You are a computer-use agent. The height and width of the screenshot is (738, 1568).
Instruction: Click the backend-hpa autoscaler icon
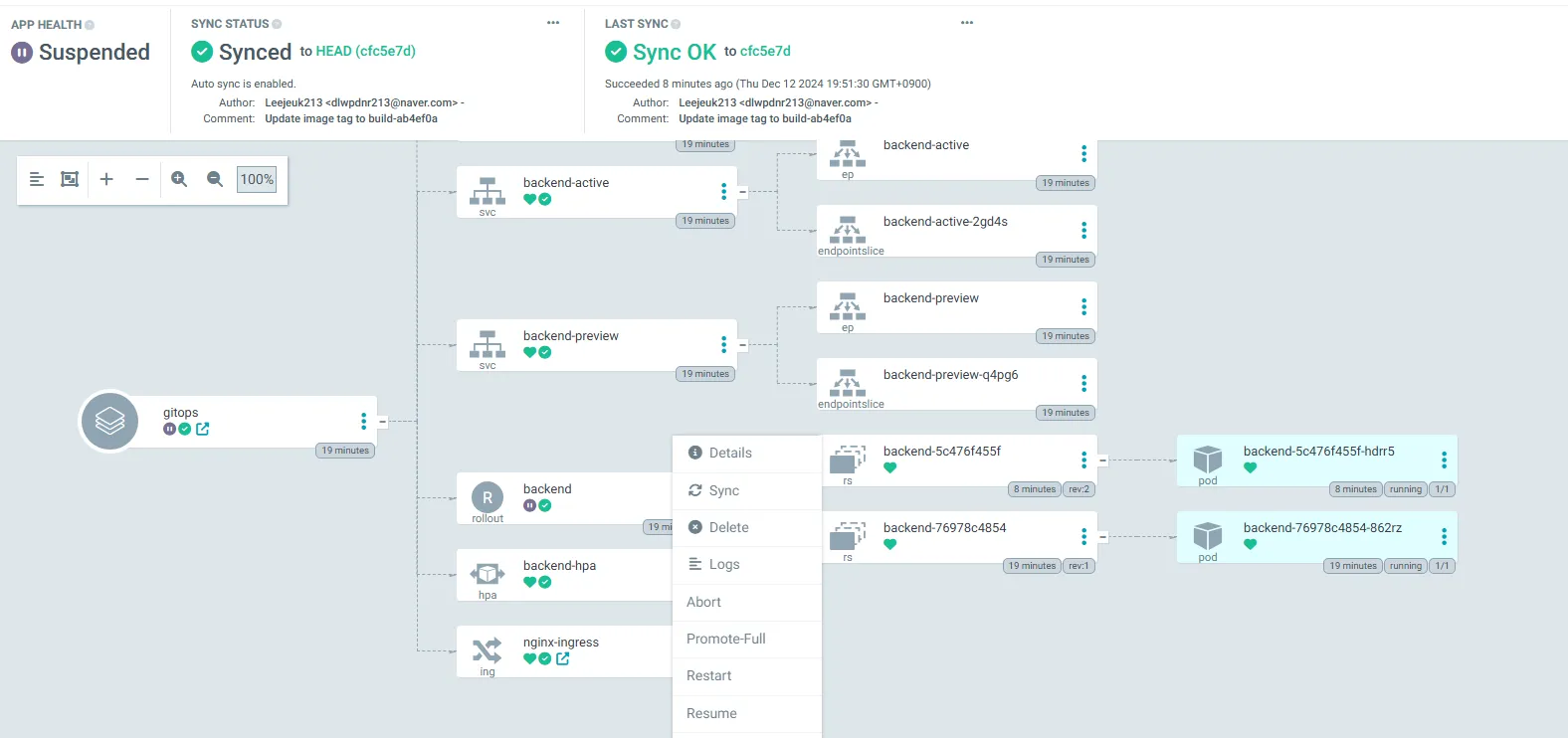click(488, 574)
